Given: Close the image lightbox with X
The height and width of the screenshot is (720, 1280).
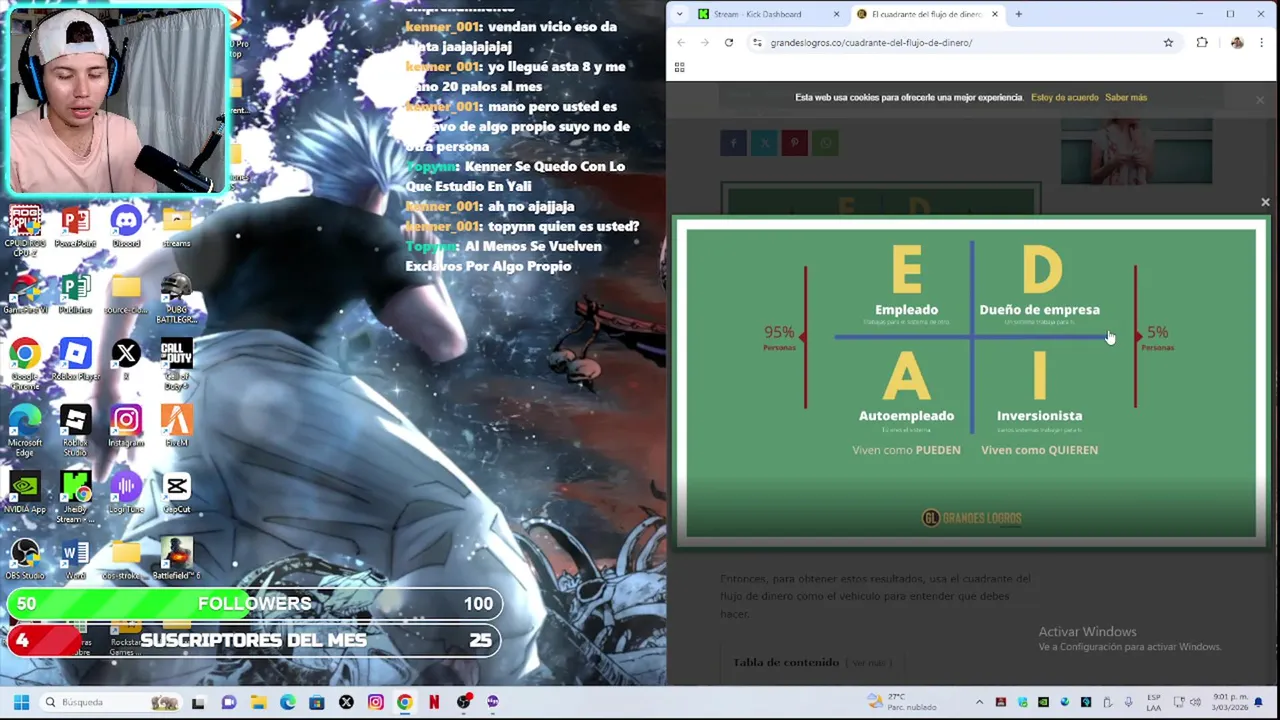Looking at the screenshot, I should click(x=1265, y=202).
